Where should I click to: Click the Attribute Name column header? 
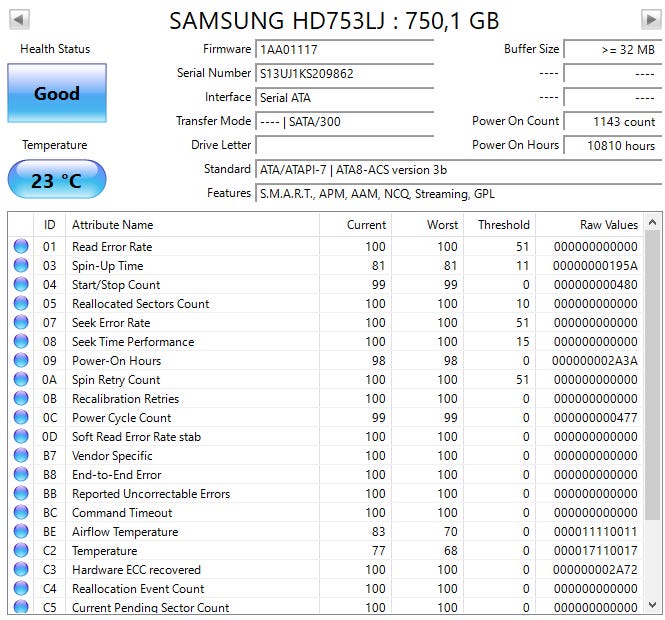192,224
